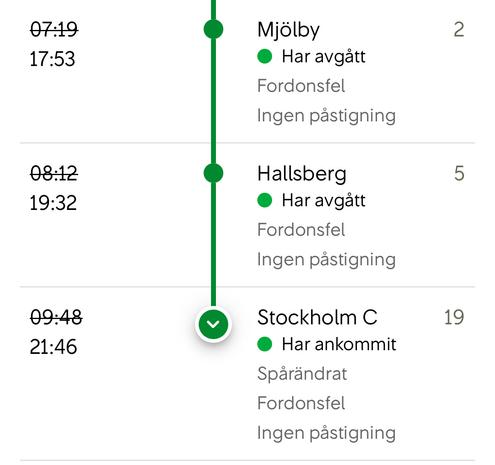Select the Hallsberg stop dot on timeline
Screen dimensions: 495x465
213,173
